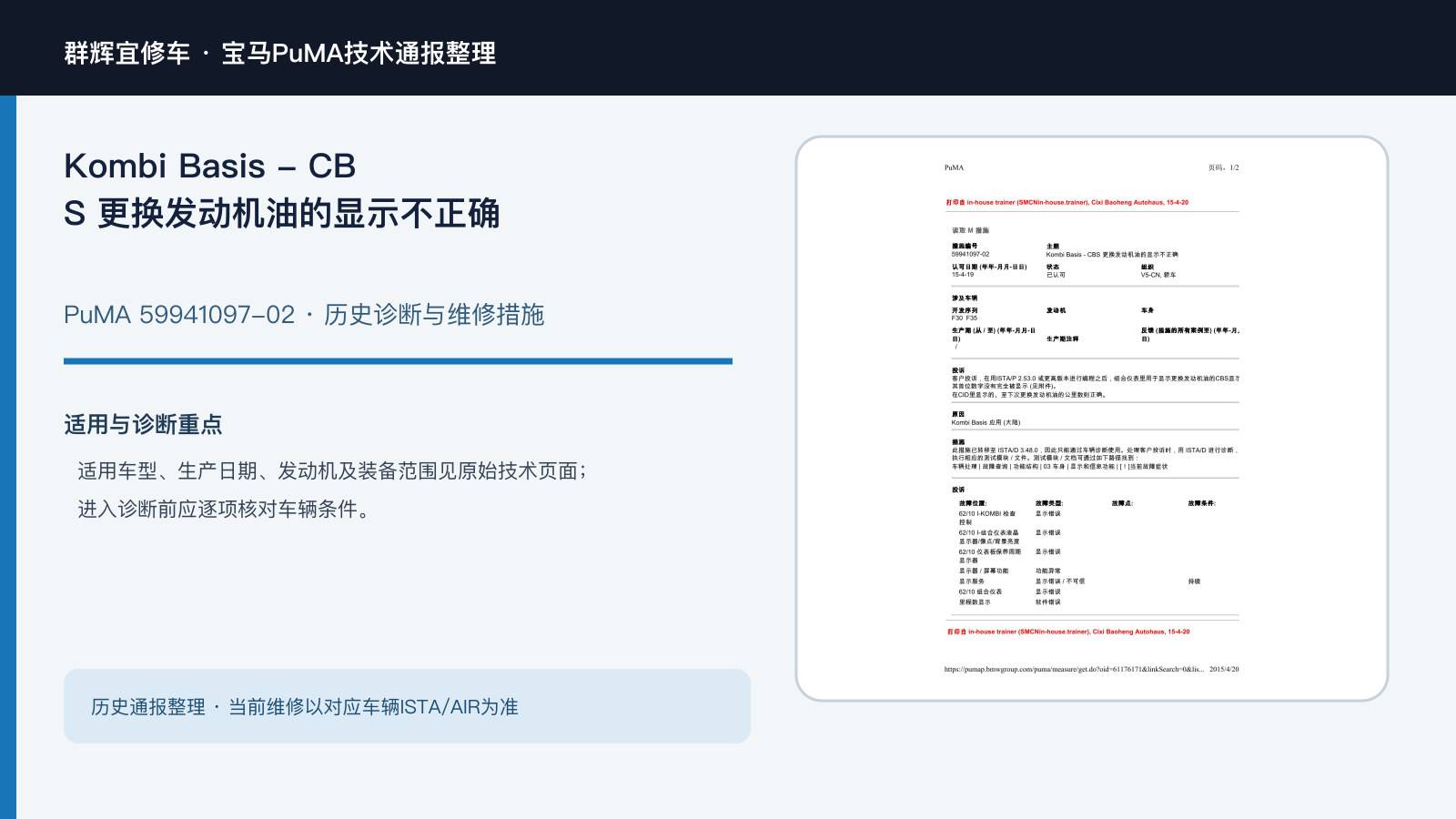
Task: Click the 历史通报整理 ISTA/AIR note box
Action: [407, 706]
